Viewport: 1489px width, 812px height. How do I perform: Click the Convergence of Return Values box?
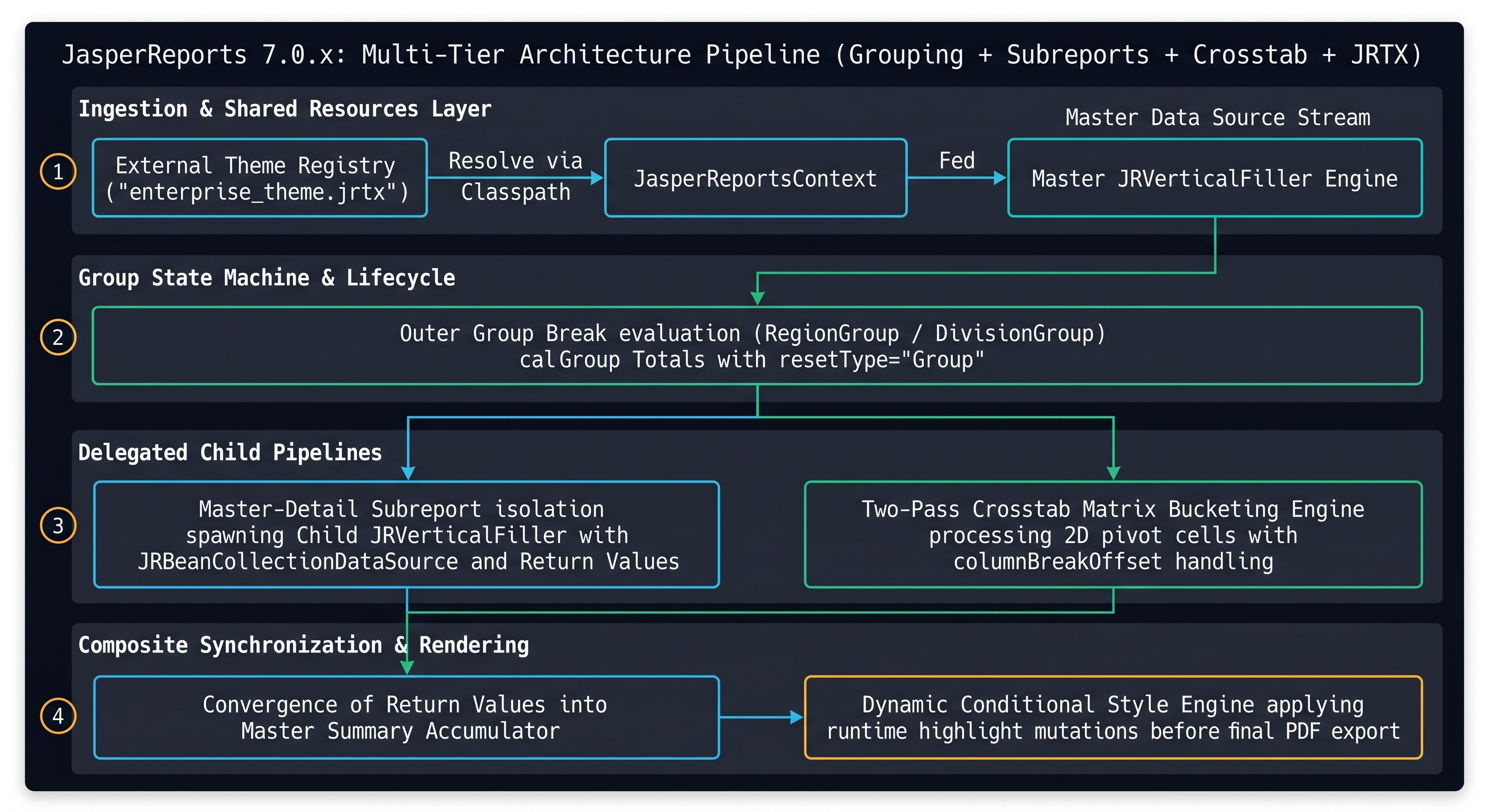coord(406,717)
